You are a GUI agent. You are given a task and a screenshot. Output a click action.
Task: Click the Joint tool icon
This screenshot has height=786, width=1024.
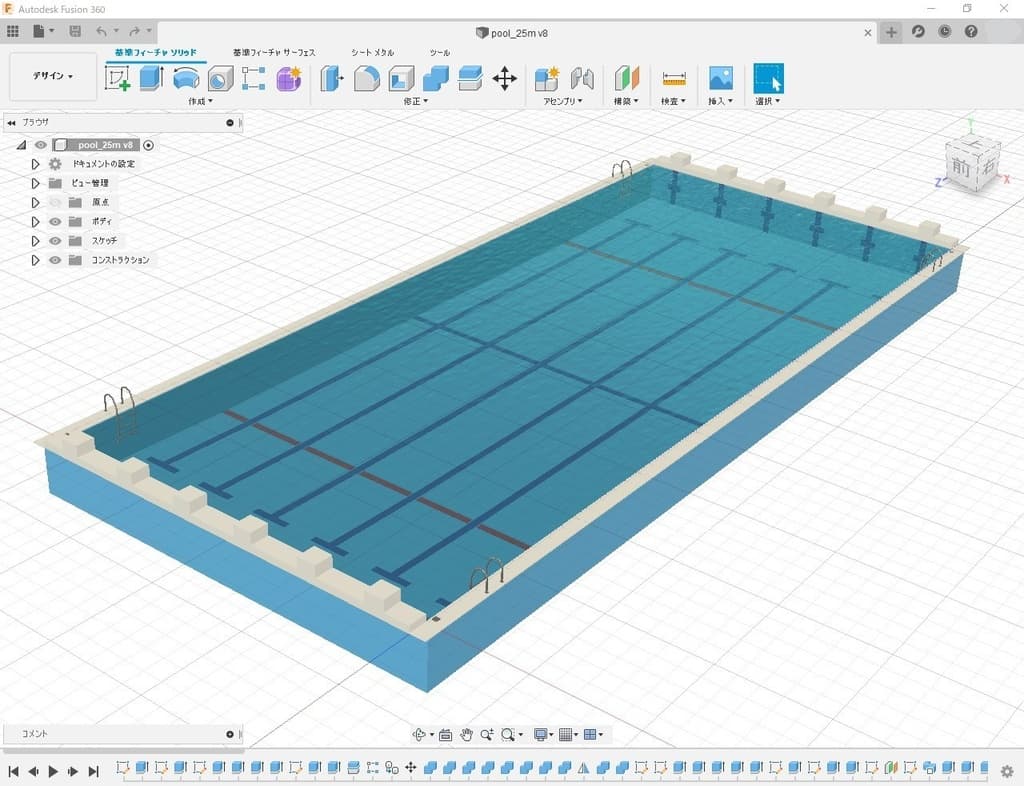[582, 78]
